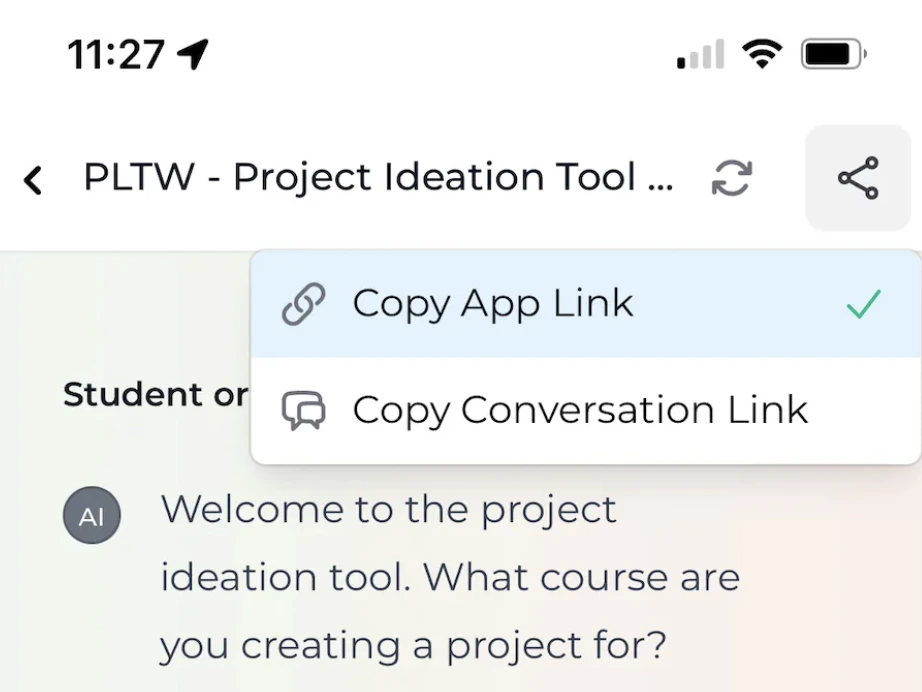
Task: Click the welcome message text
Action: (450, 577)
